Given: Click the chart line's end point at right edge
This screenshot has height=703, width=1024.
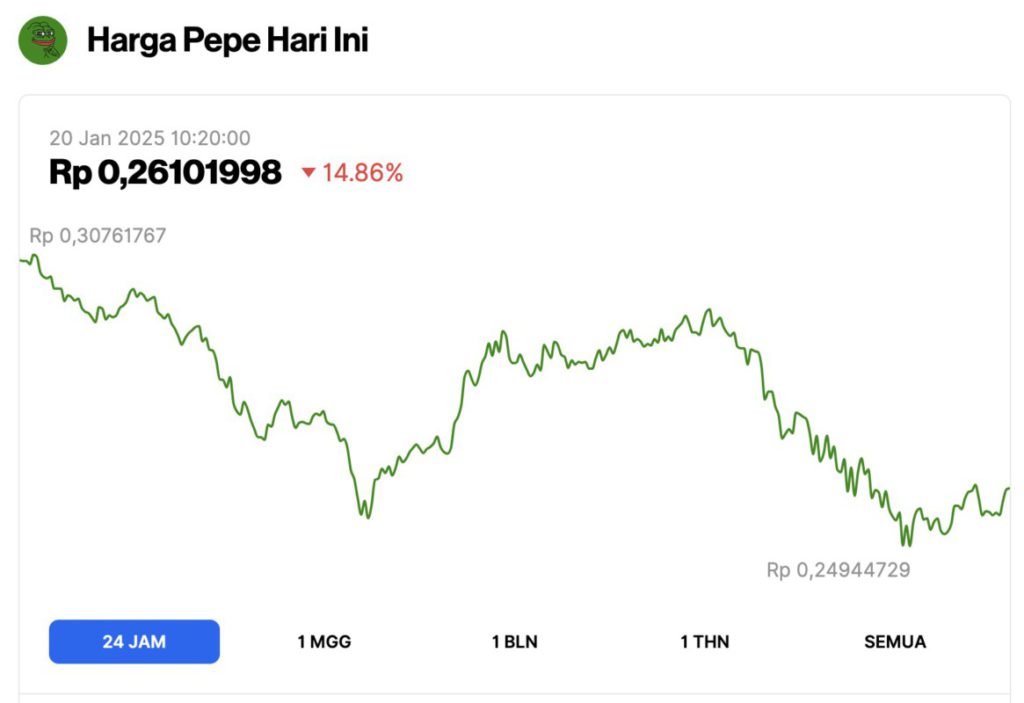Looking at the screenshot, I should (x=1007, y=489).
